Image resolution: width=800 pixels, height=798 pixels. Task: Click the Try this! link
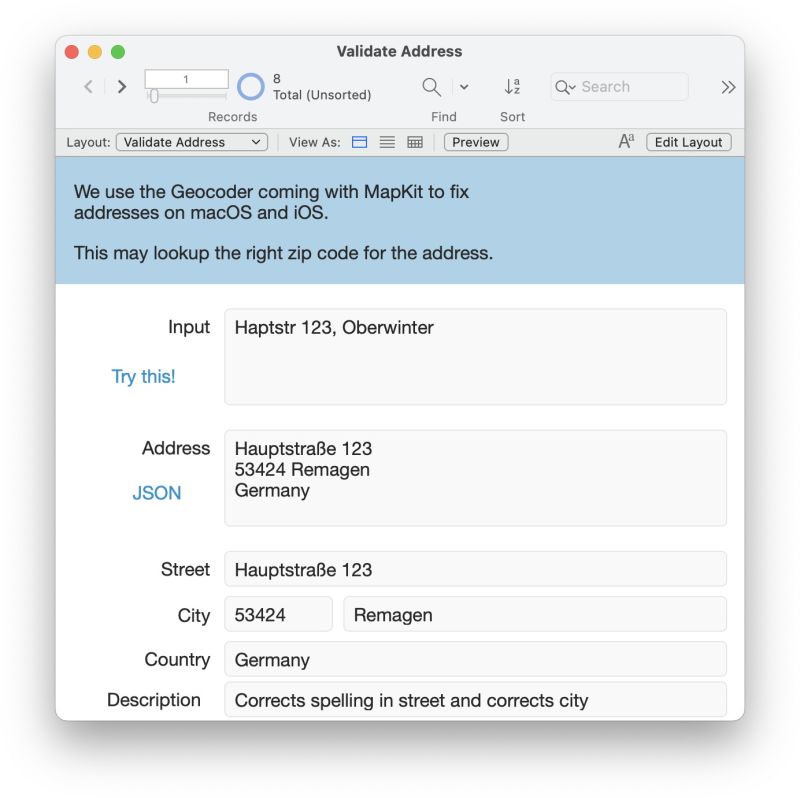143,376
